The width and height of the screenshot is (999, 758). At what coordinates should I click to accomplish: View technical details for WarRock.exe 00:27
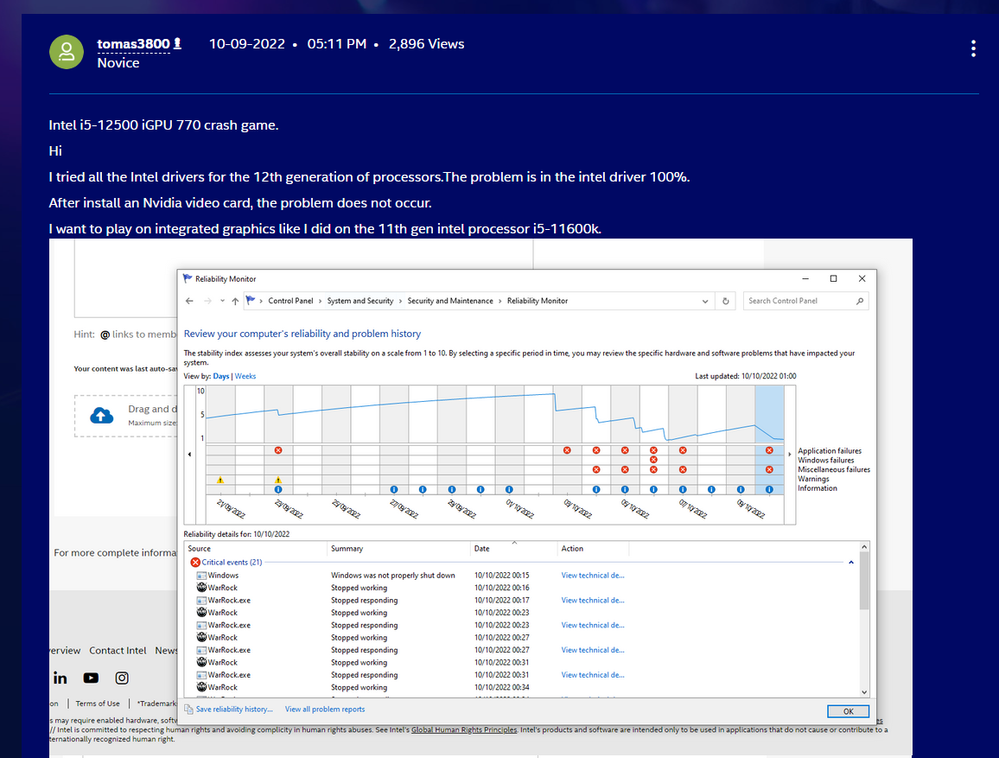593,650
